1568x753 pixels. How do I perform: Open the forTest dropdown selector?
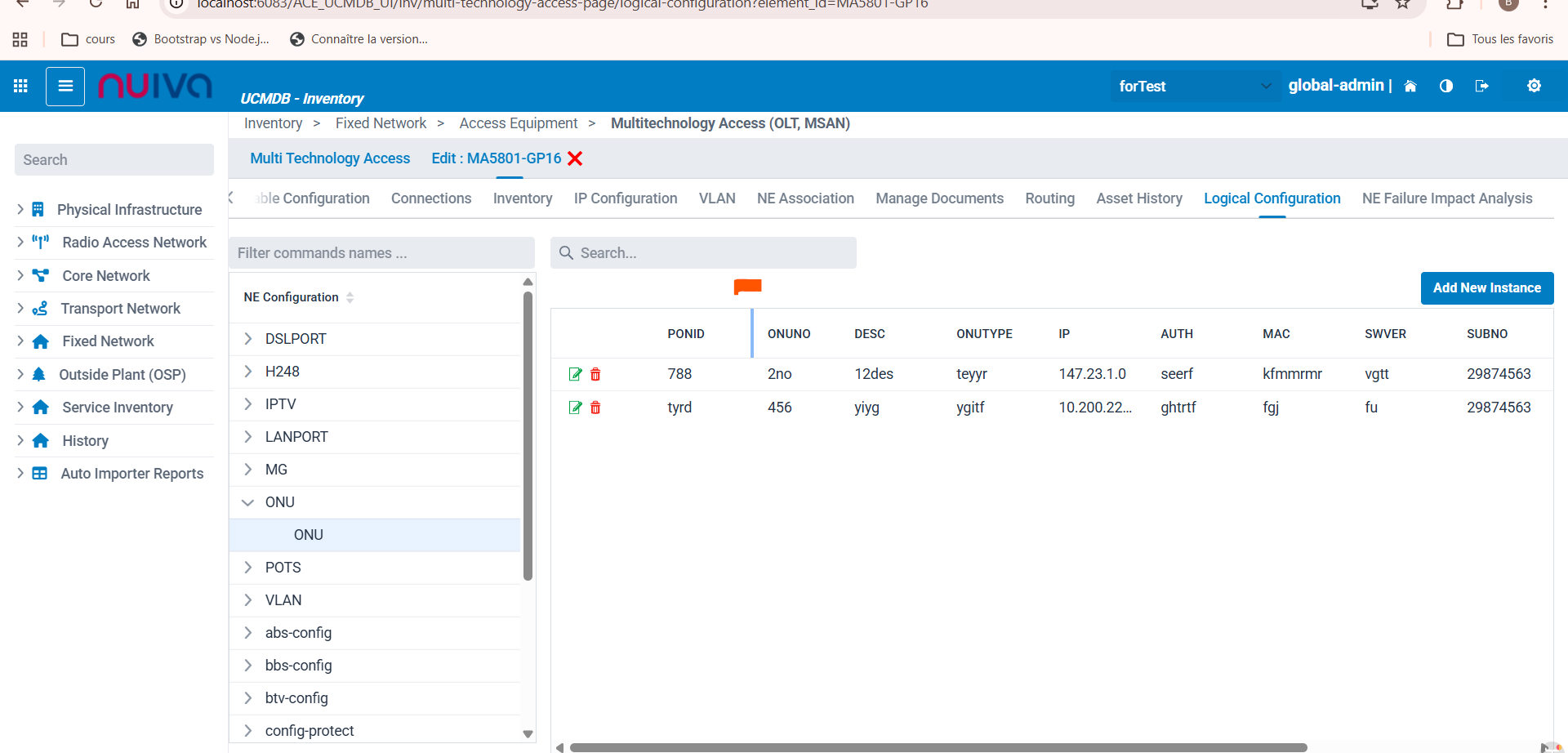(1193, 86)
